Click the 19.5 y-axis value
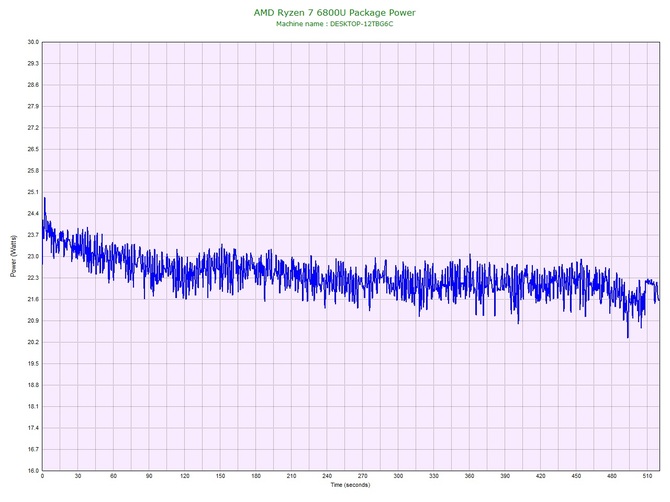Image resolution: width=670 pixels, height=502 pixels. (x=33, y=364)
